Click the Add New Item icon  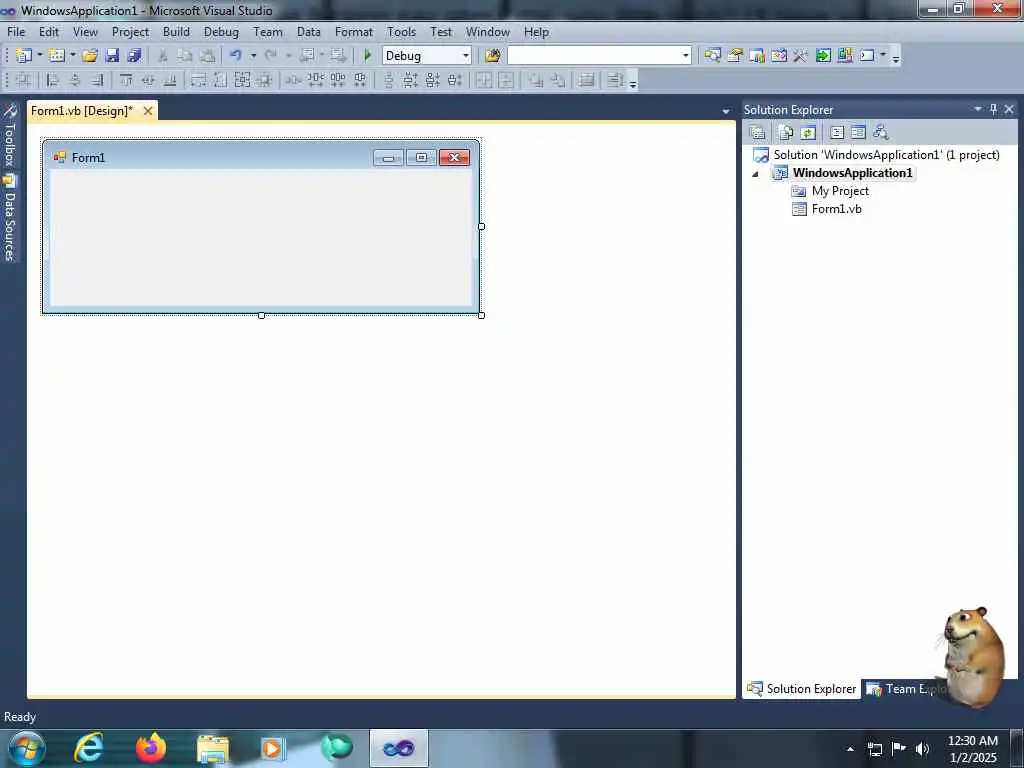[x=57, y=56]
